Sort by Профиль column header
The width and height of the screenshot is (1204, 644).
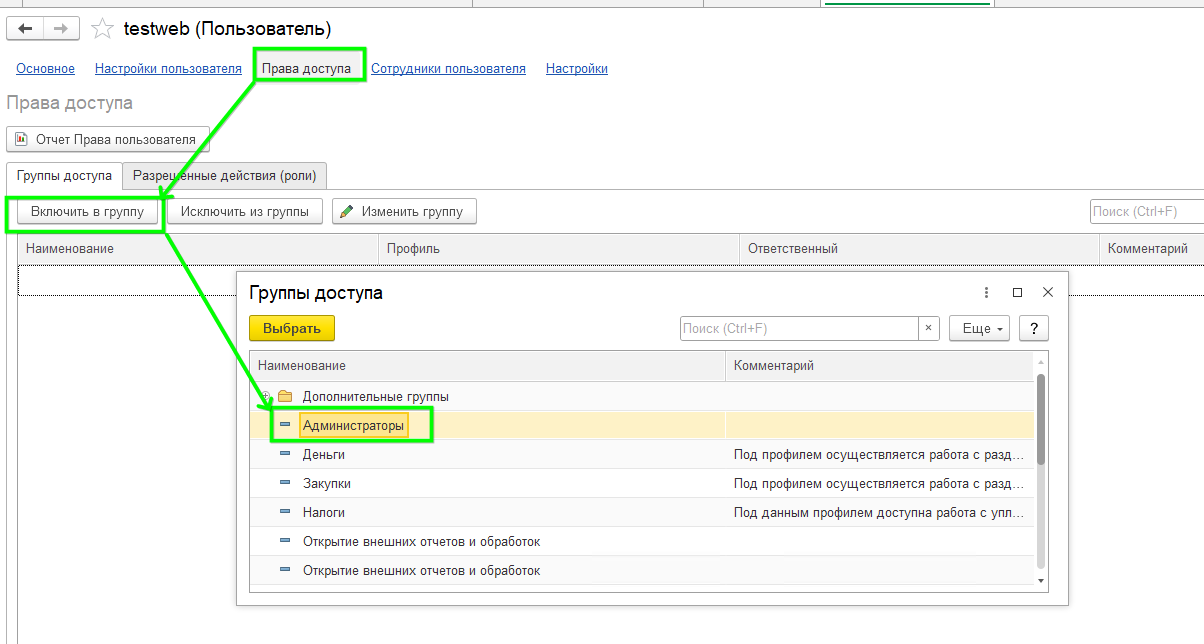click(558, 248)
